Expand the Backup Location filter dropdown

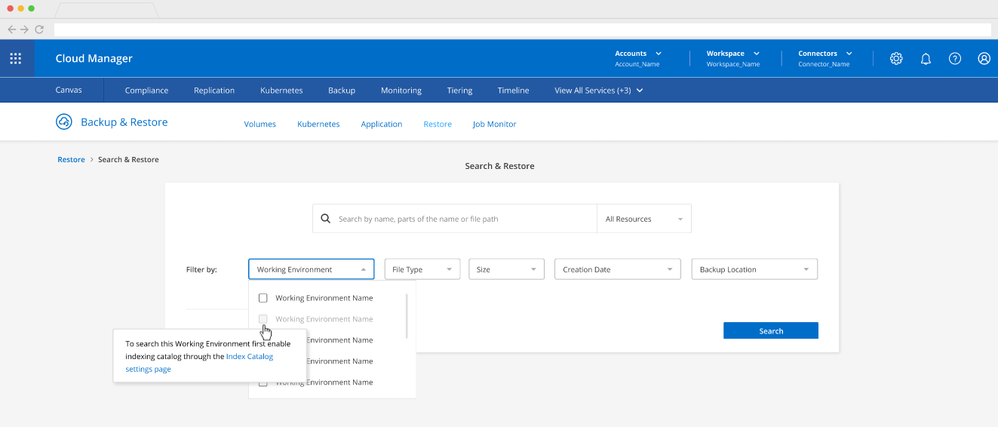tap(754, 269)
